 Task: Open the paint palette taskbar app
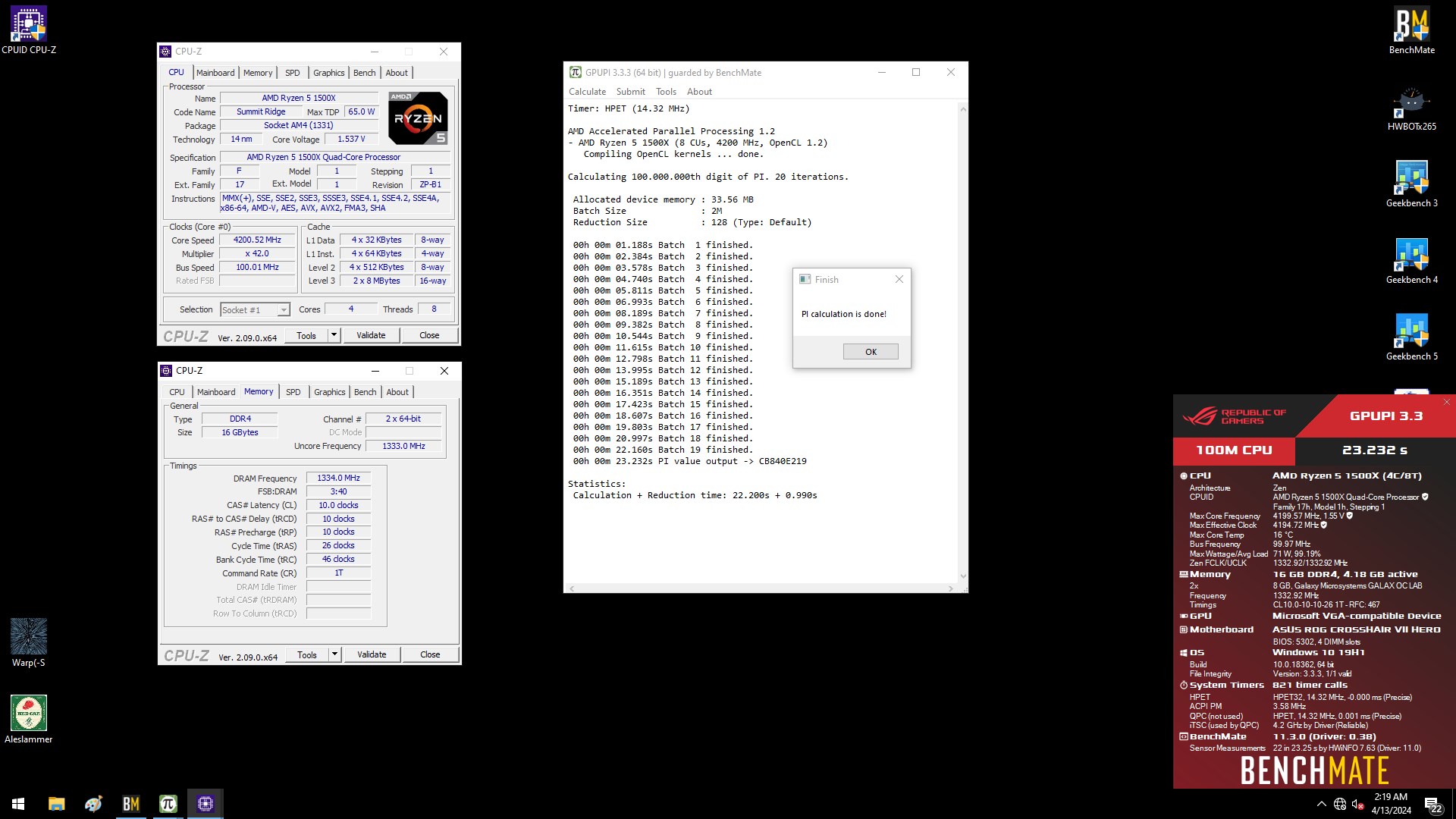[93, 804]
